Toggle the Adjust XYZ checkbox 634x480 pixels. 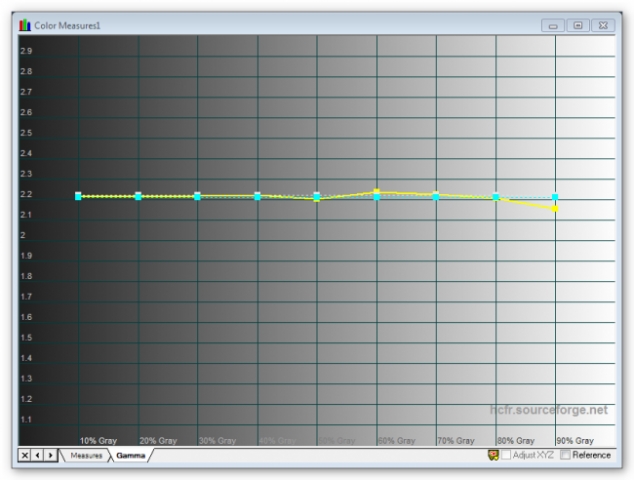(x=507, y=455)
